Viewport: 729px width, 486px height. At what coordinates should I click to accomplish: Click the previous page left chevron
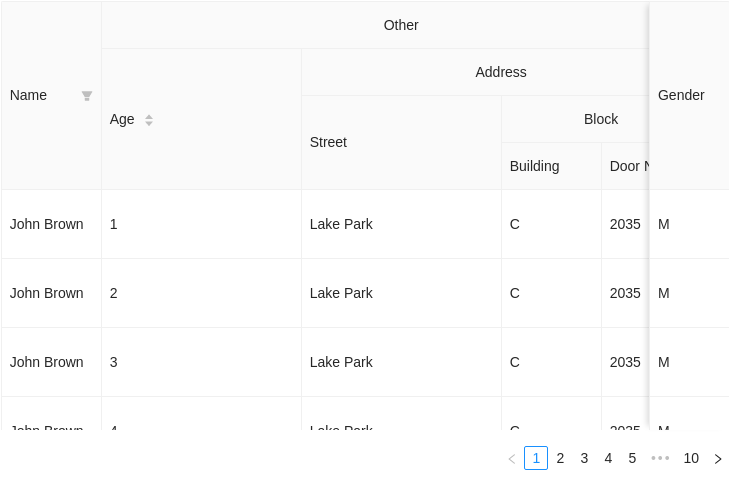click(x=512, y=459)
